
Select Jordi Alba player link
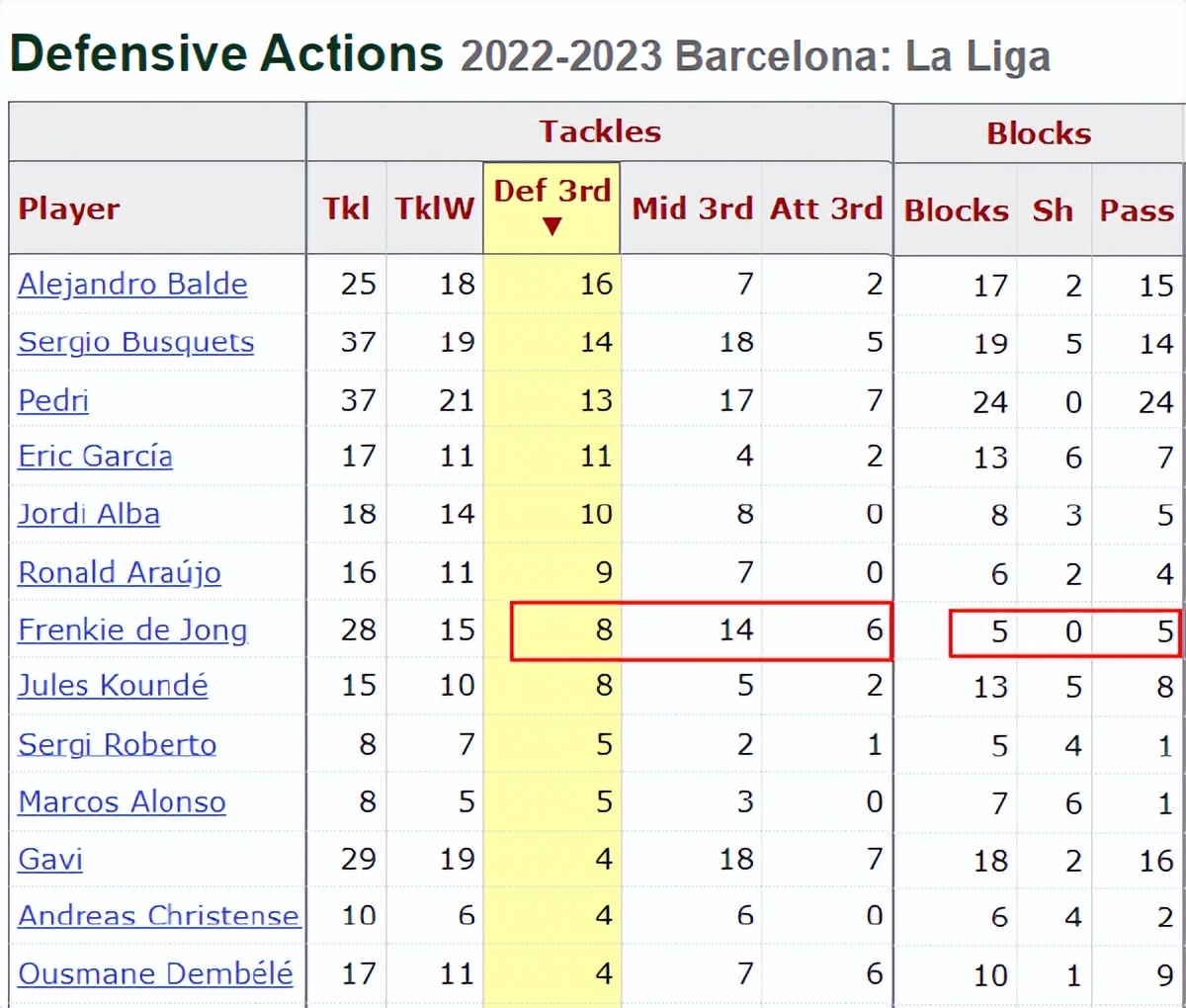(88, 514)
